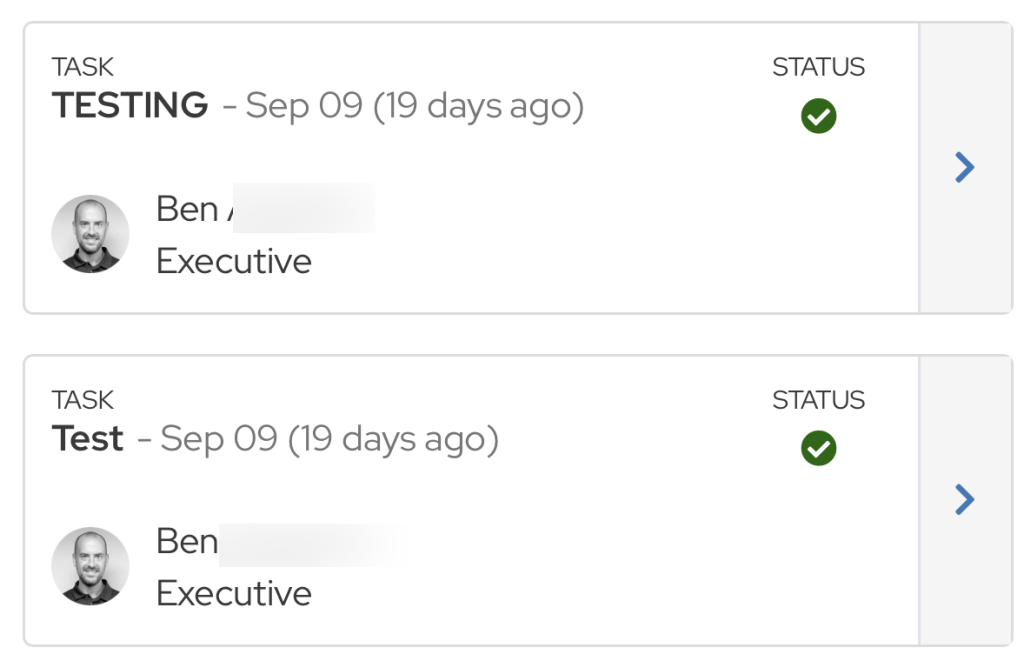This screenshot has height=661, width=1024.
Task: Click the Executive role label in TESTING card
Action: (234, 261)
